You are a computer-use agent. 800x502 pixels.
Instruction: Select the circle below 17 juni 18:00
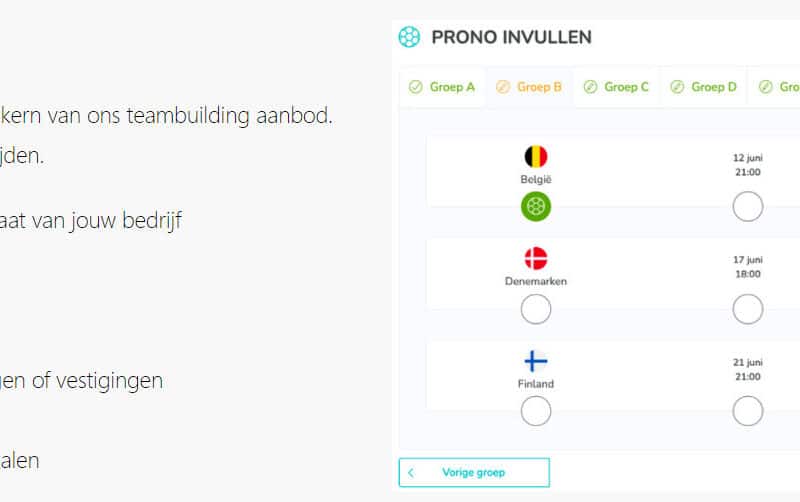[x=747, y=310]
